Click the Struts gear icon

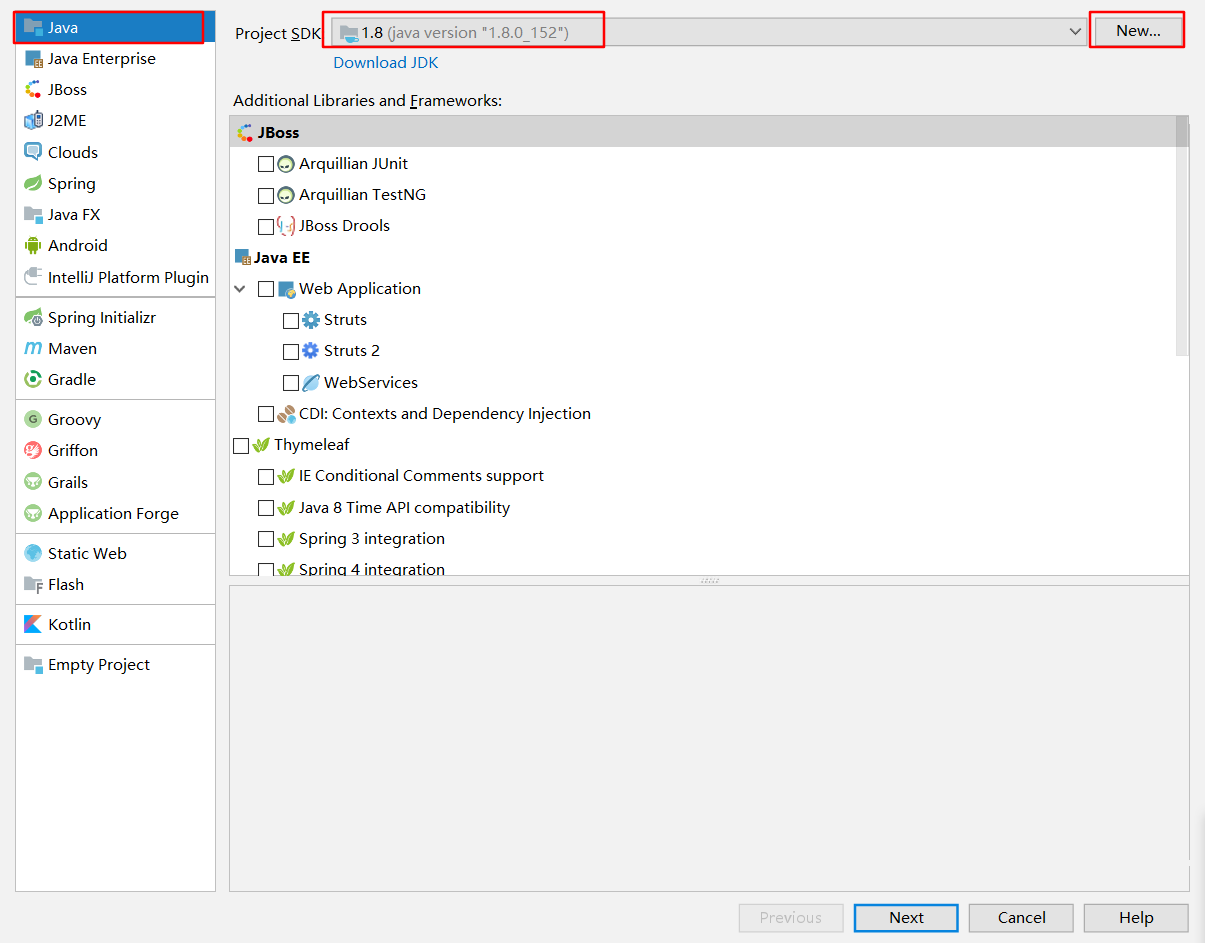pyautogui.click(x=311, y=320)
